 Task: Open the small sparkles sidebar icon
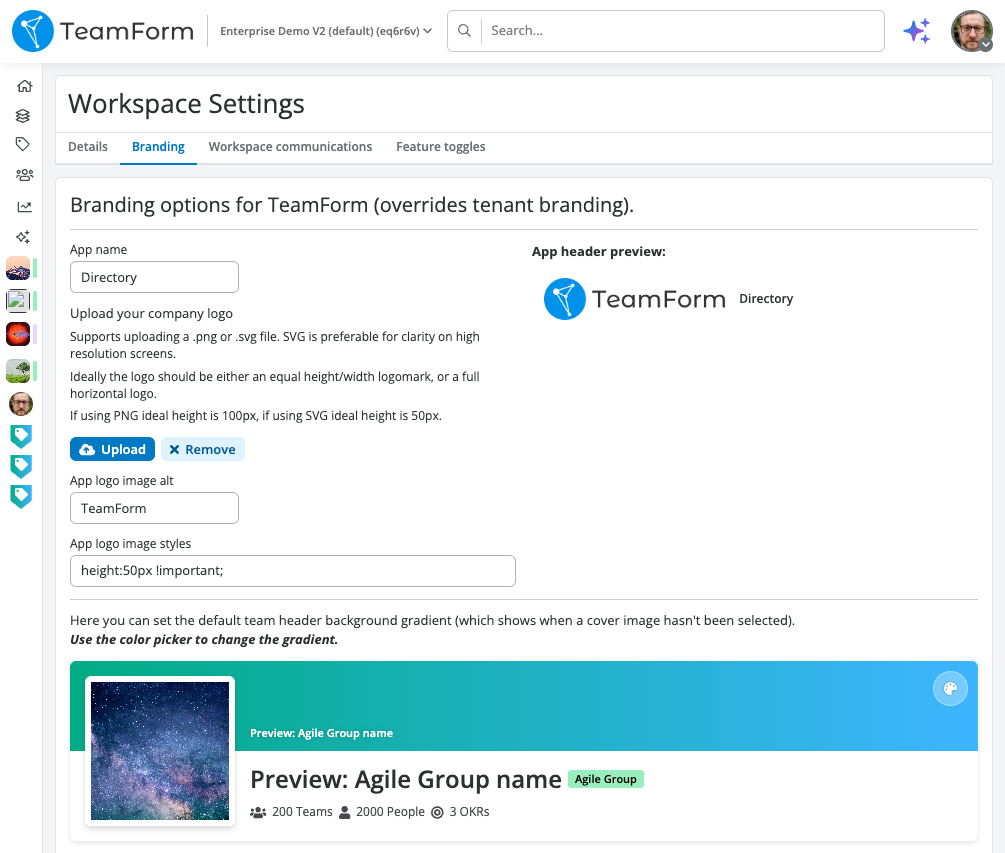point(23,237)
